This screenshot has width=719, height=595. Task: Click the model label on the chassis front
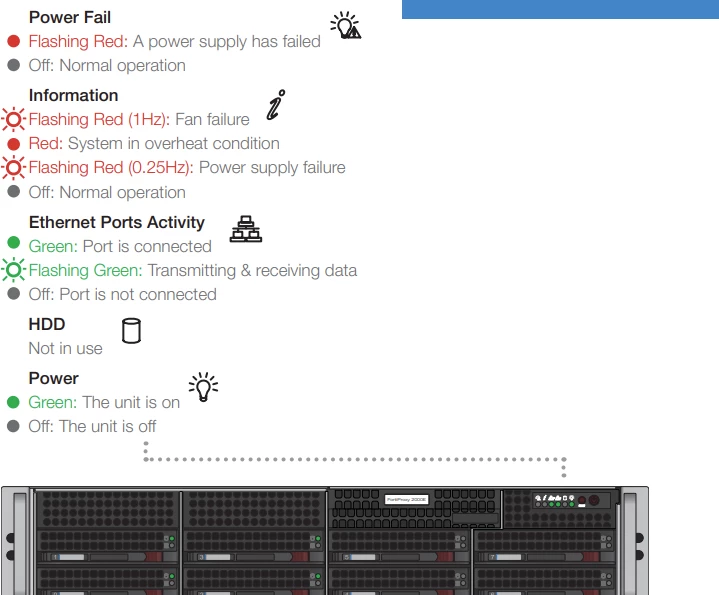click(406, 499)
